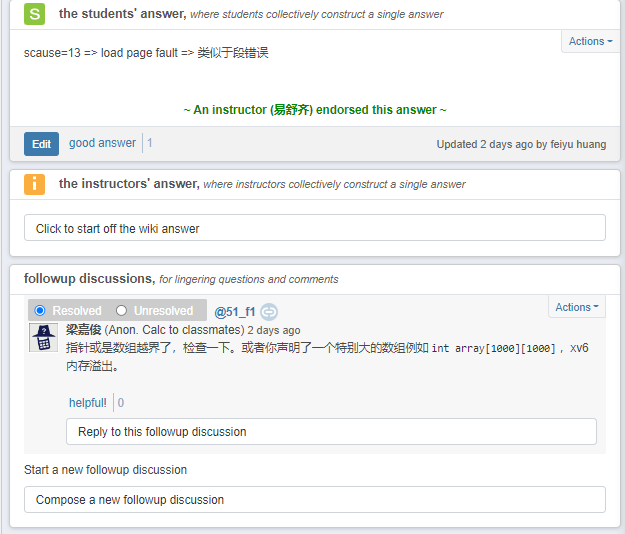Click the green S students' answer icon
Screen dimensions: 625x534
click(x=35, y=14)
